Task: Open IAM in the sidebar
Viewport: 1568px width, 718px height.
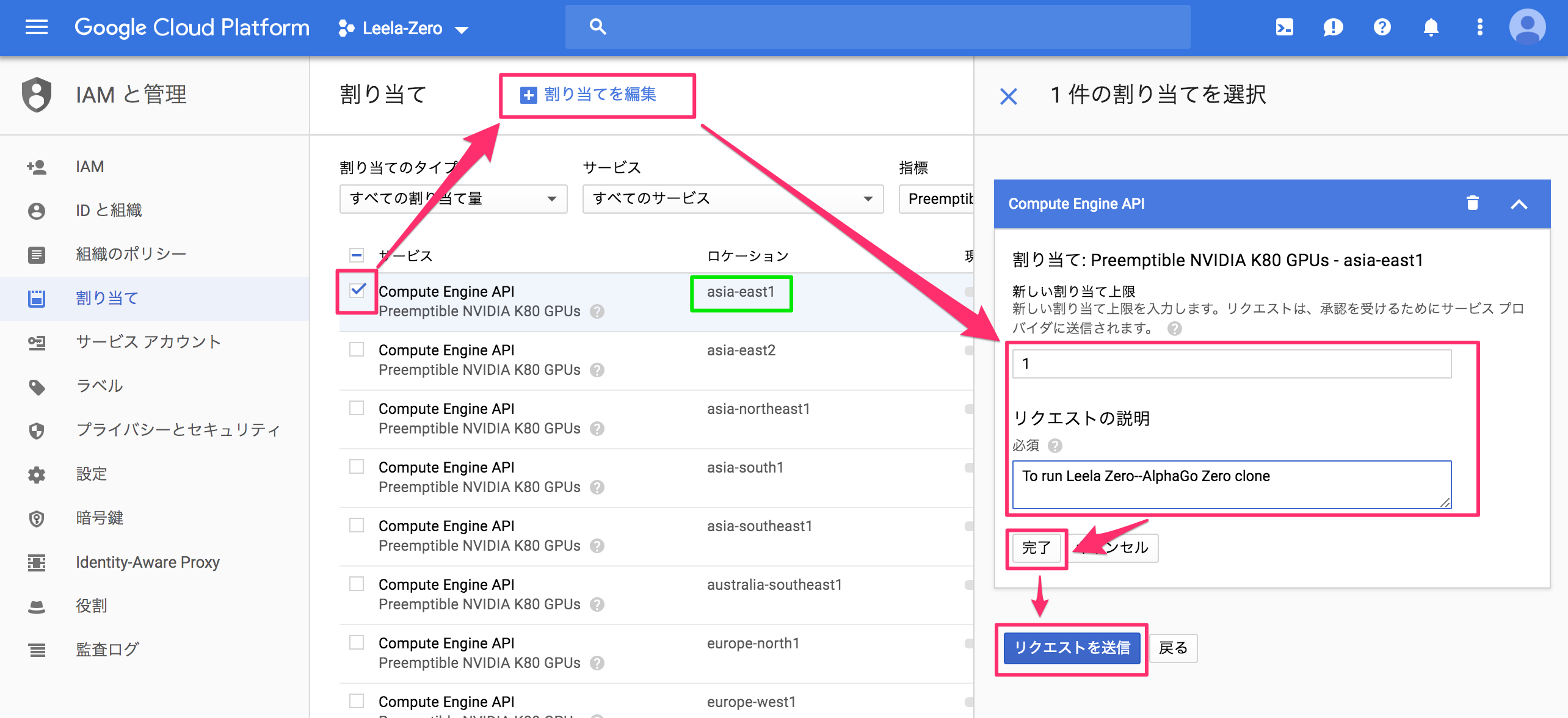Action: click(x=154, y=167)
